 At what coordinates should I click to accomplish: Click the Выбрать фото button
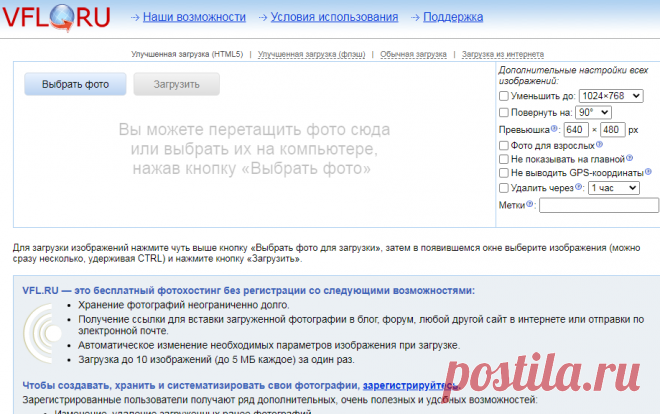[x=75, y=84]
